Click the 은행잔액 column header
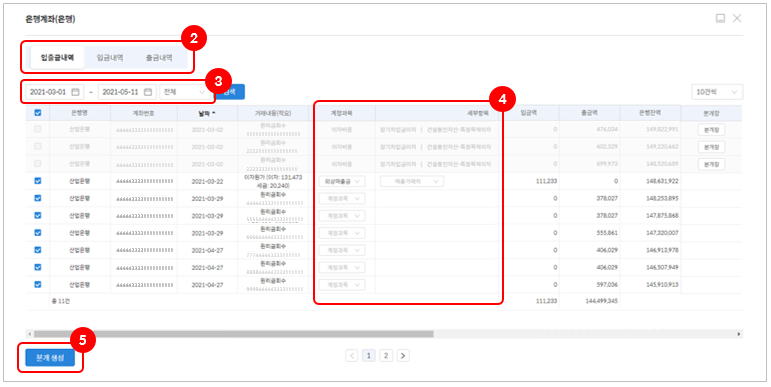Viewport: 771px width, 387px height. [650, 113]
